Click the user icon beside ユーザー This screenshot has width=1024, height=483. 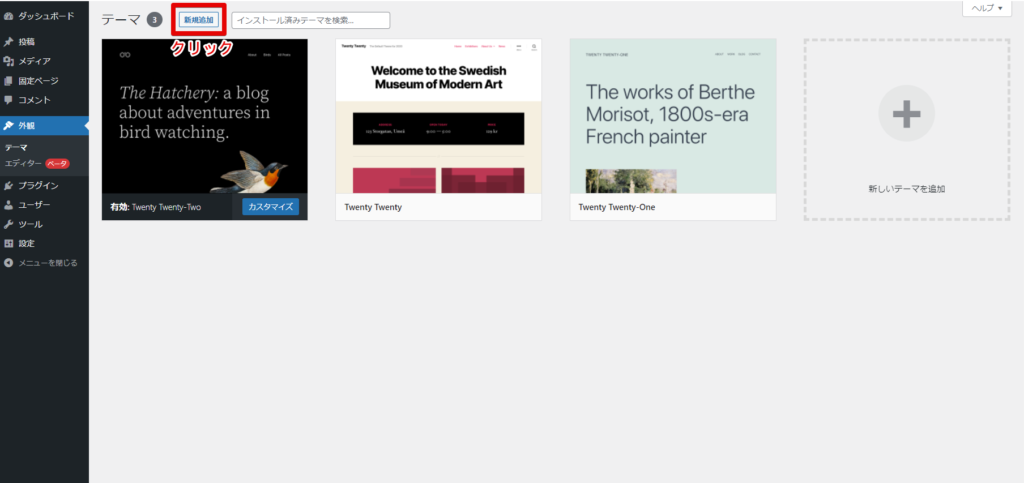[8, 205]
